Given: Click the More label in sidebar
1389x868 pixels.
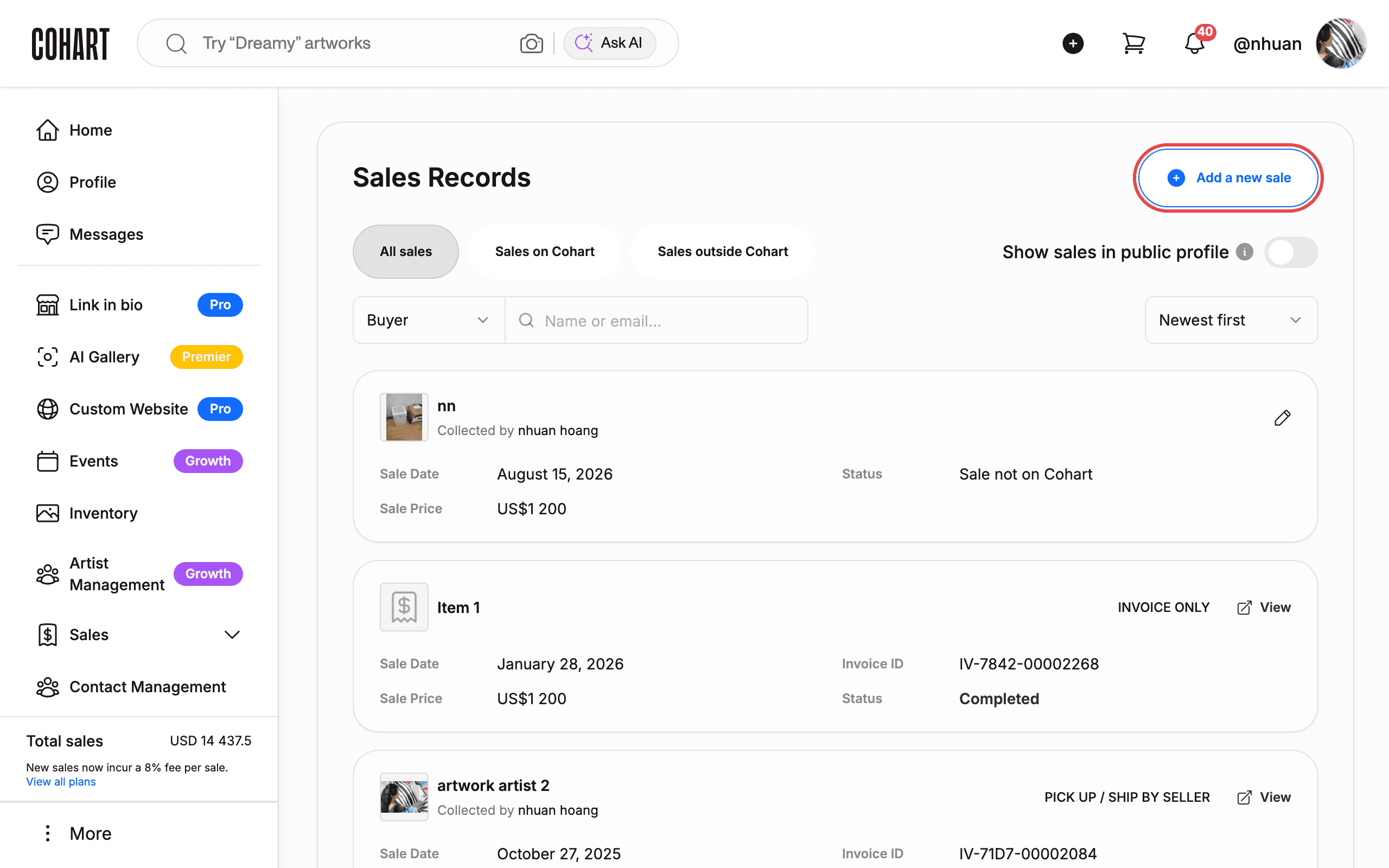Looking at the screenshot, I should click(x=91, y=834).
